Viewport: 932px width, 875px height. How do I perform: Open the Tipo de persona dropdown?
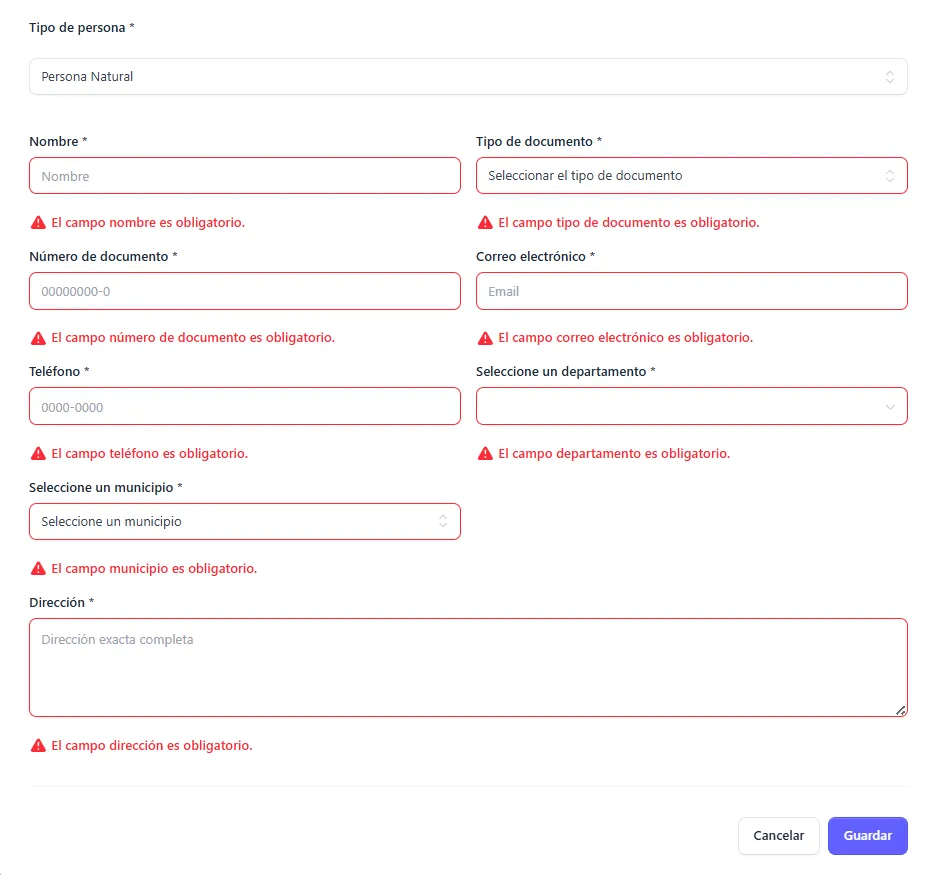(468, 77)
